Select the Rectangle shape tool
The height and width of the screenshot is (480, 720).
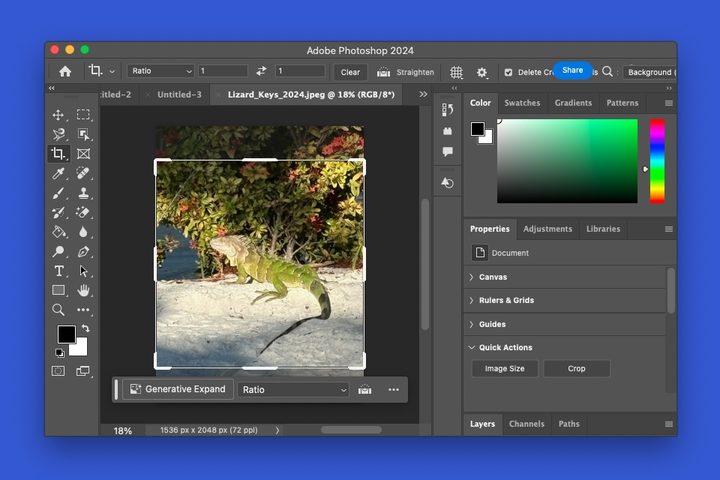point(58,290)
